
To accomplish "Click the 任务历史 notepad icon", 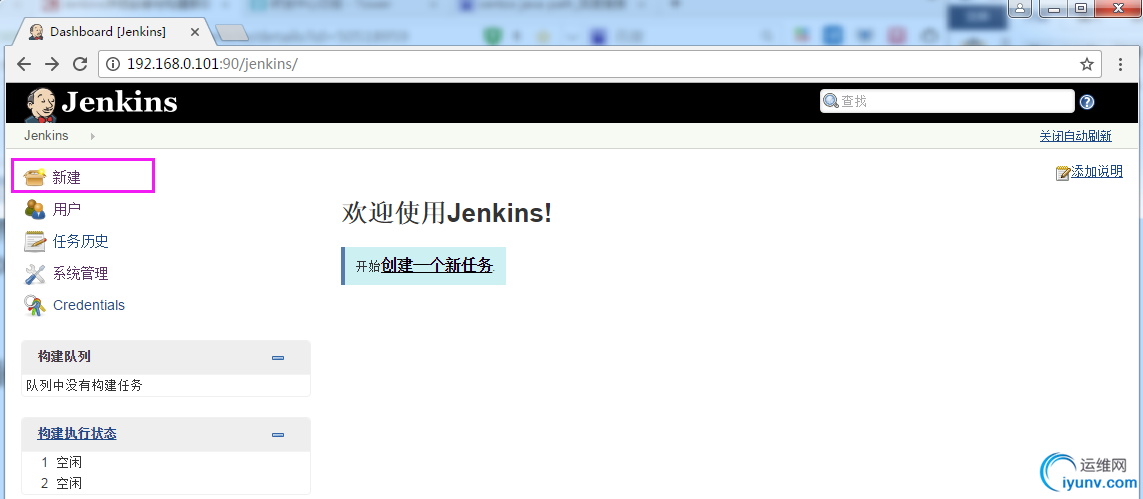I will [35, 241].
